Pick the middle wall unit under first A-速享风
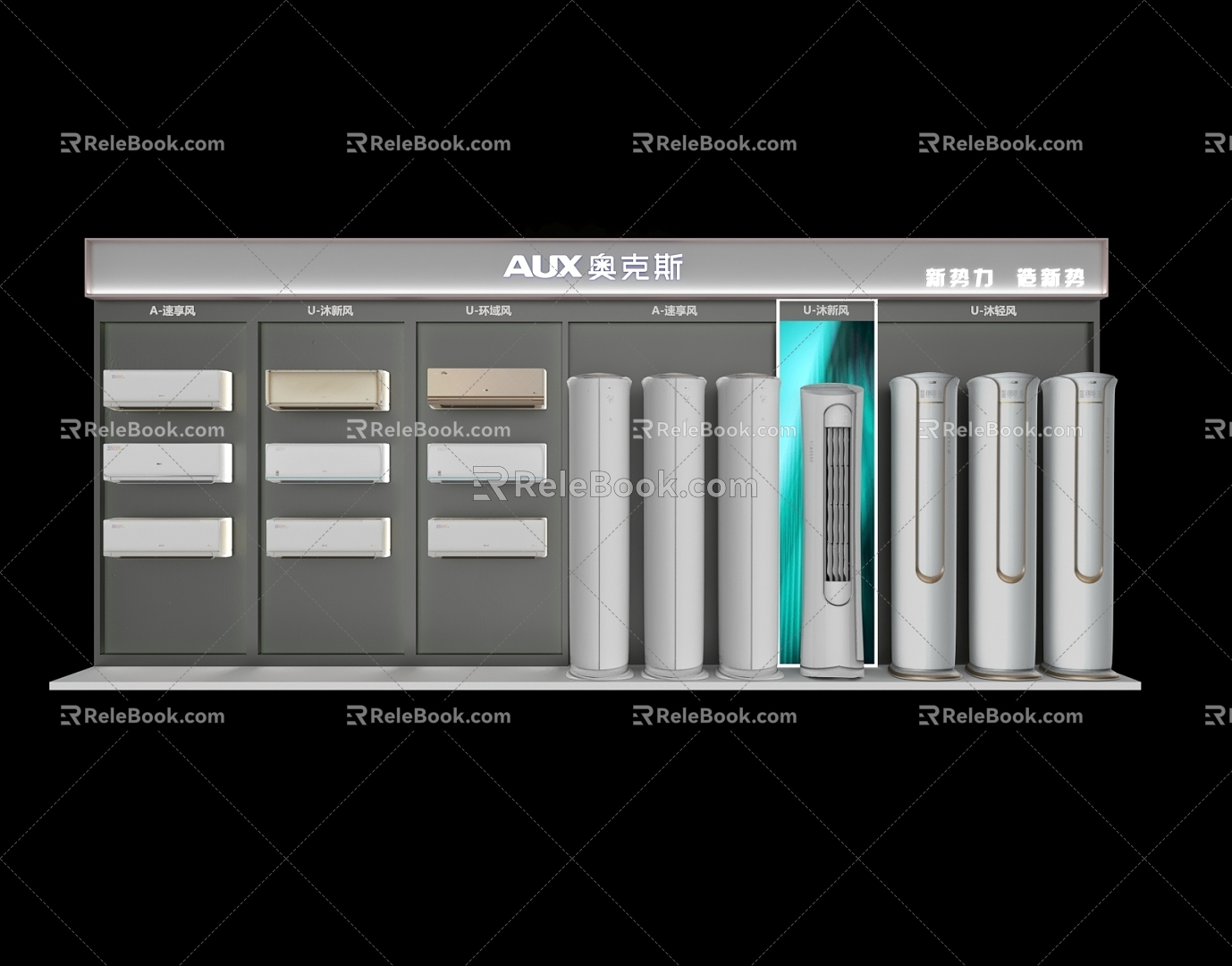Image resolution: width=1232 pixels, height=966 pixels. (x=167, y=463)
